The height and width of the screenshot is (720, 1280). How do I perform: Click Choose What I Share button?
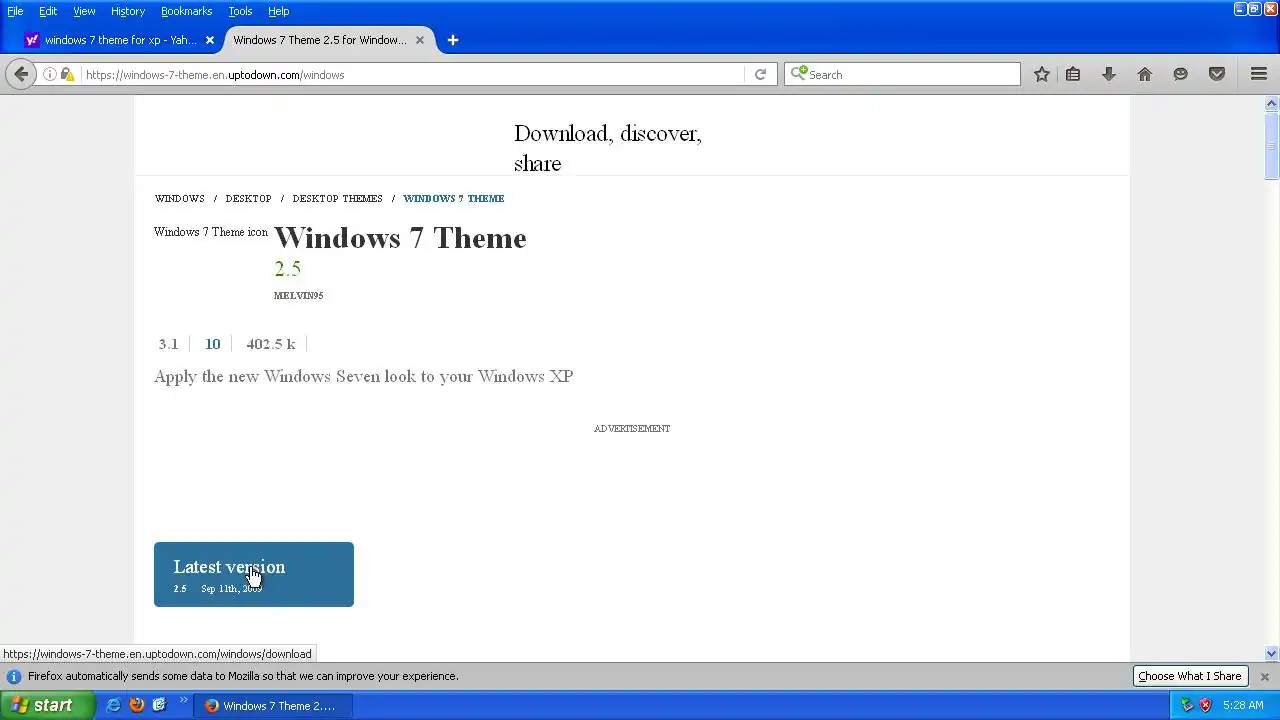tap(1190, 676)
